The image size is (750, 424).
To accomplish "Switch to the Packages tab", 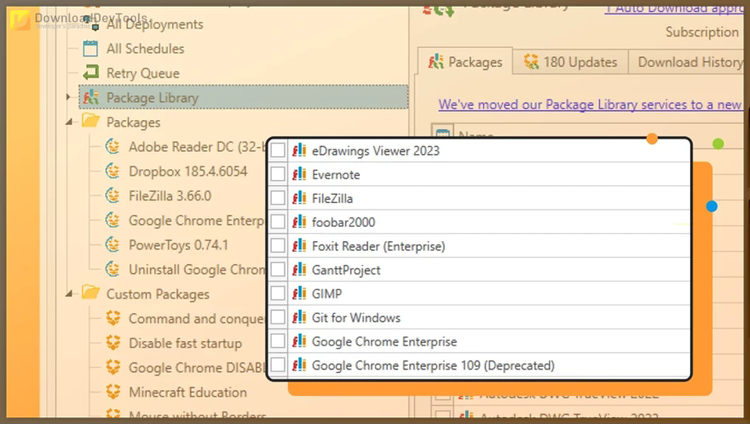I will click(x=465, y=62).
